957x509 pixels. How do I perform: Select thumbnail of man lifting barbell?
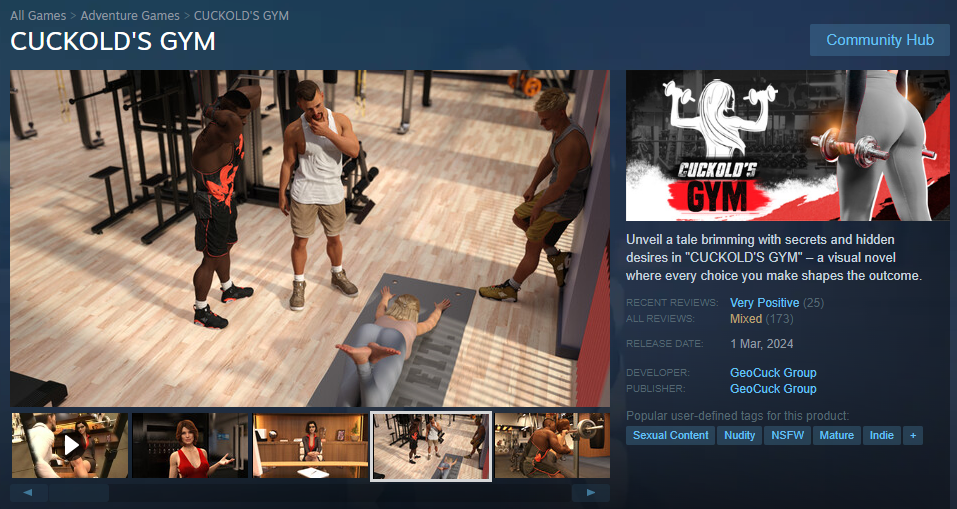click(x=552, y=446)
